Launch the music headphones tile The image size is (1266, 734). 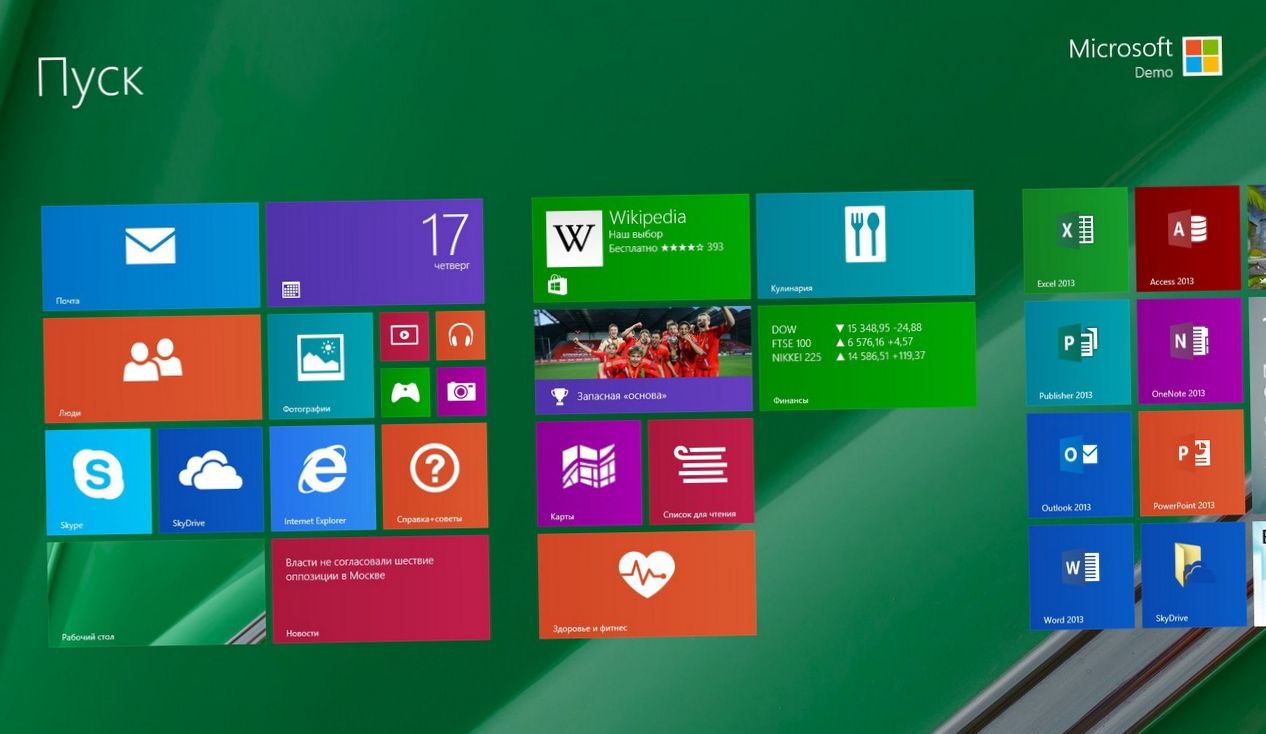click(x=460, y=335)
